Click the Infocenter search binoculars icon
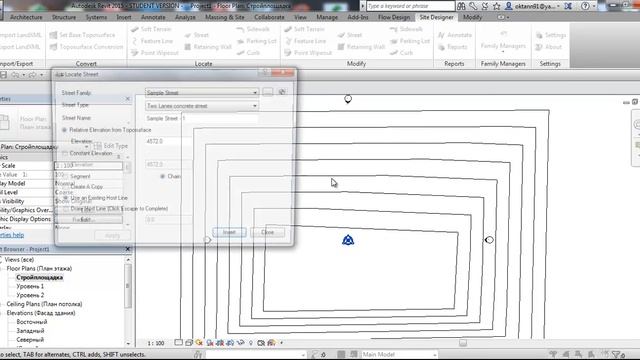 [x=461, y=6]
